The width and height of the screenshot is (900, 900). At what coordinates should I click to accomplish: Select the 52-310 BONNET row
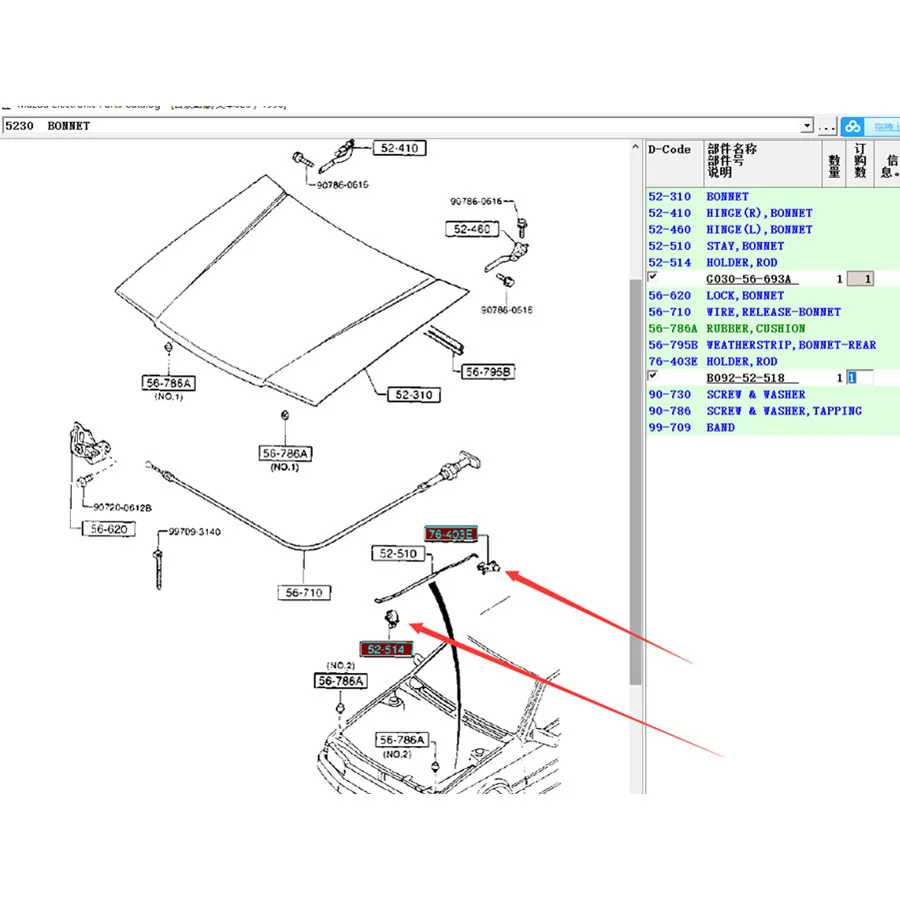773,196
